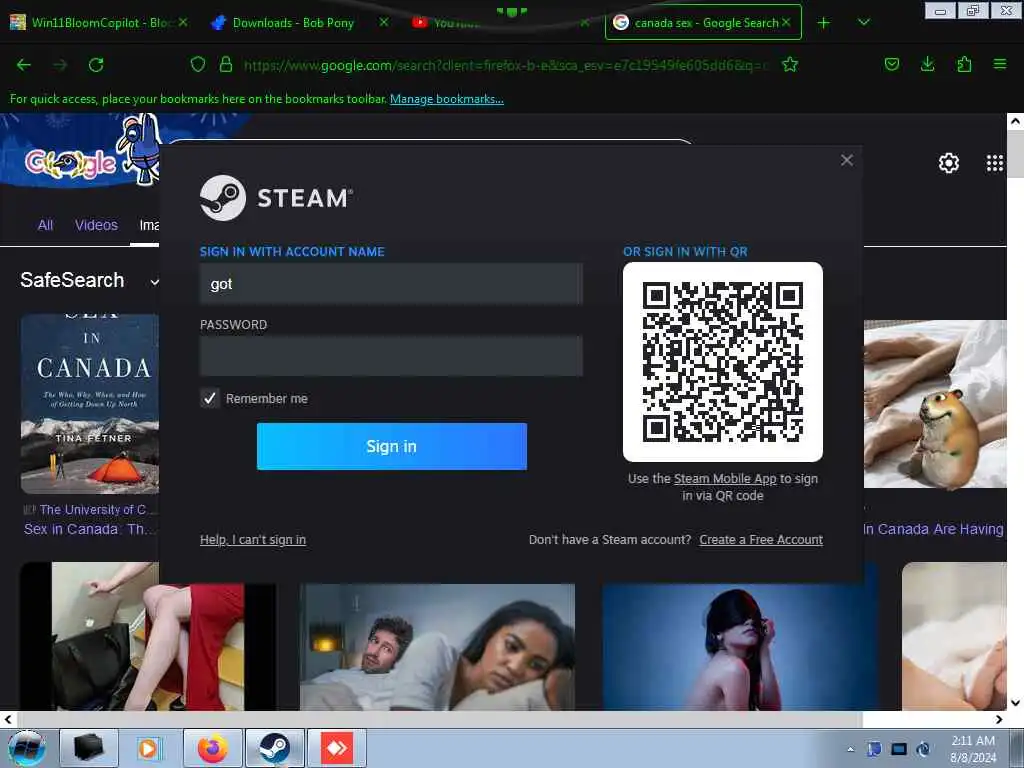Toggle the Remember me checkbox
Viewport: 1024px width, 768px height.
pyautogui.click(x=210, y=398)
